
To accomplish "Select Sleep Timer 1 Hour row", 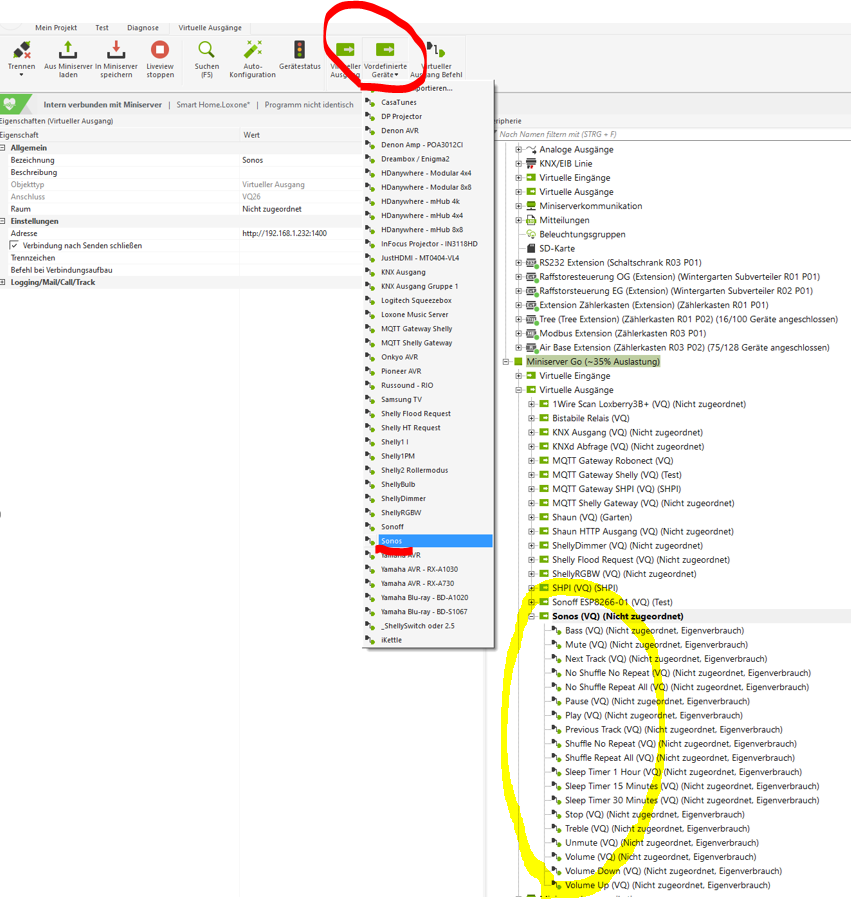I will click(683, 772).
